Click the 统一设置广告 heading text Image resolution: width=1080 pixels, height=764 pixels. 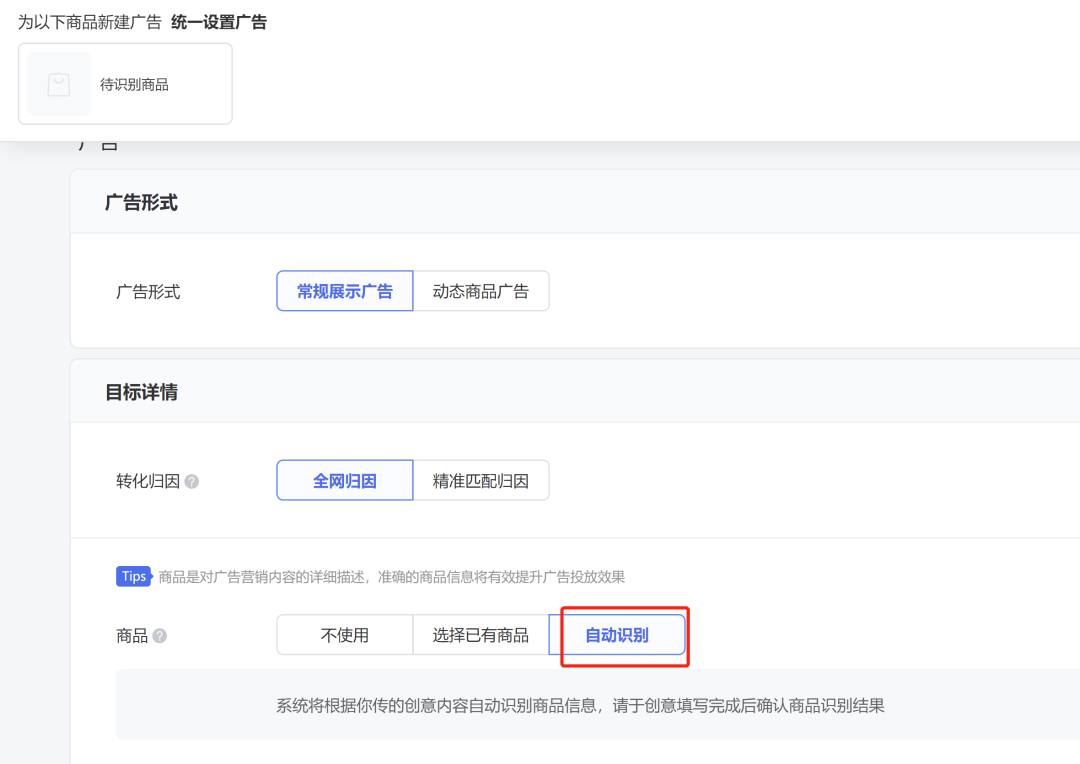click(x=219, y=22)
